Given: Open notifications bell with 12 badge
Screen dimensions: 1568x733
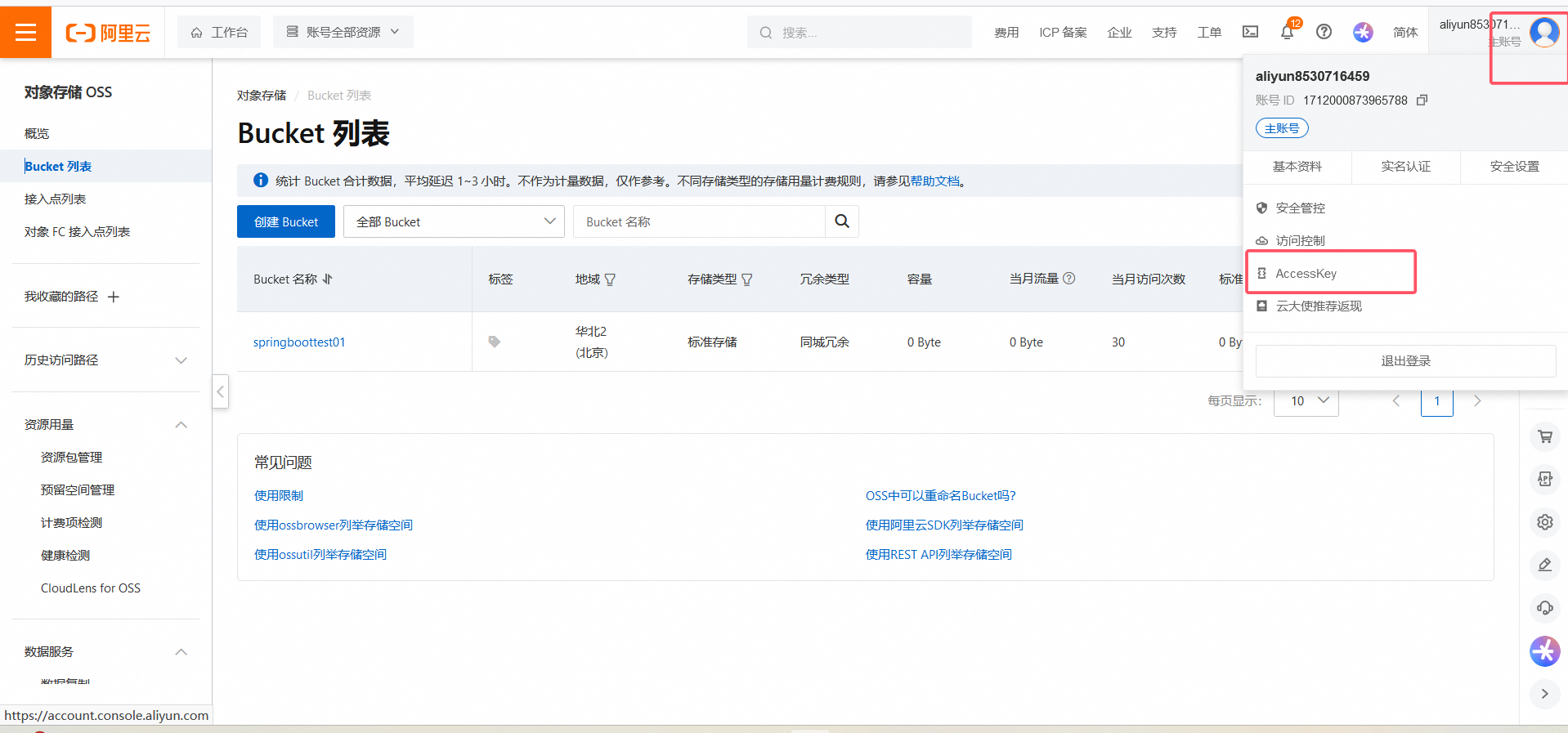Looking at the screenshot, I should coord(1288,31).
